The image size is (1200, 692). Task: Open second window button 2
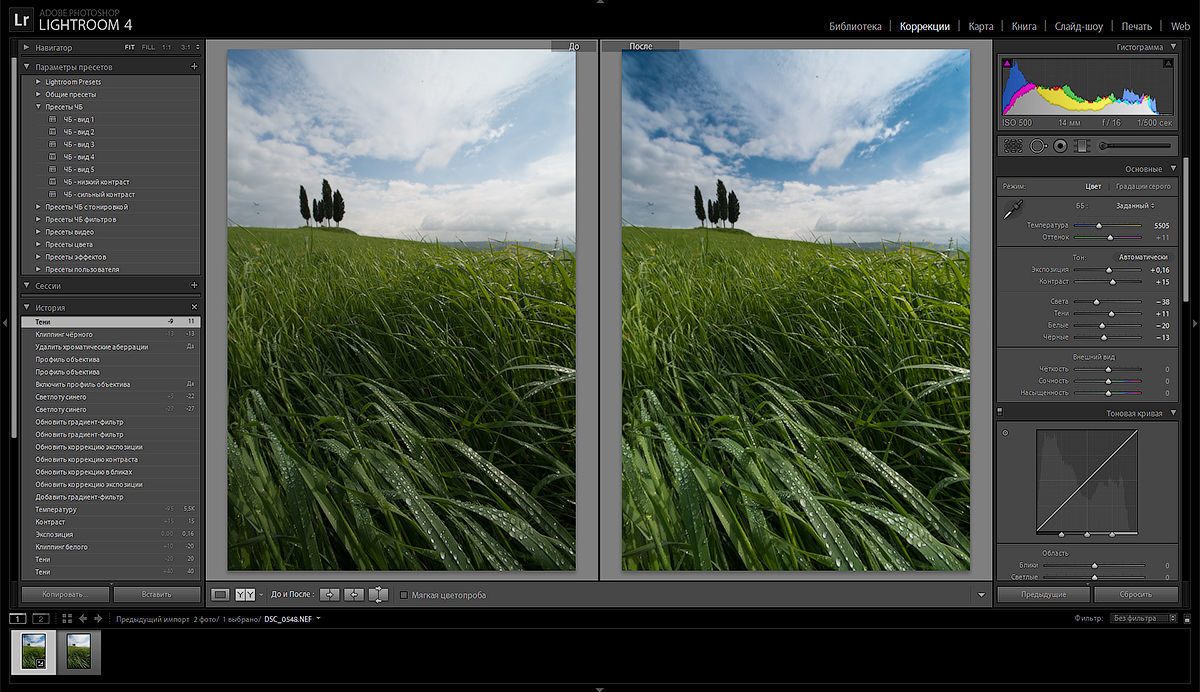(x=41, y=618)
